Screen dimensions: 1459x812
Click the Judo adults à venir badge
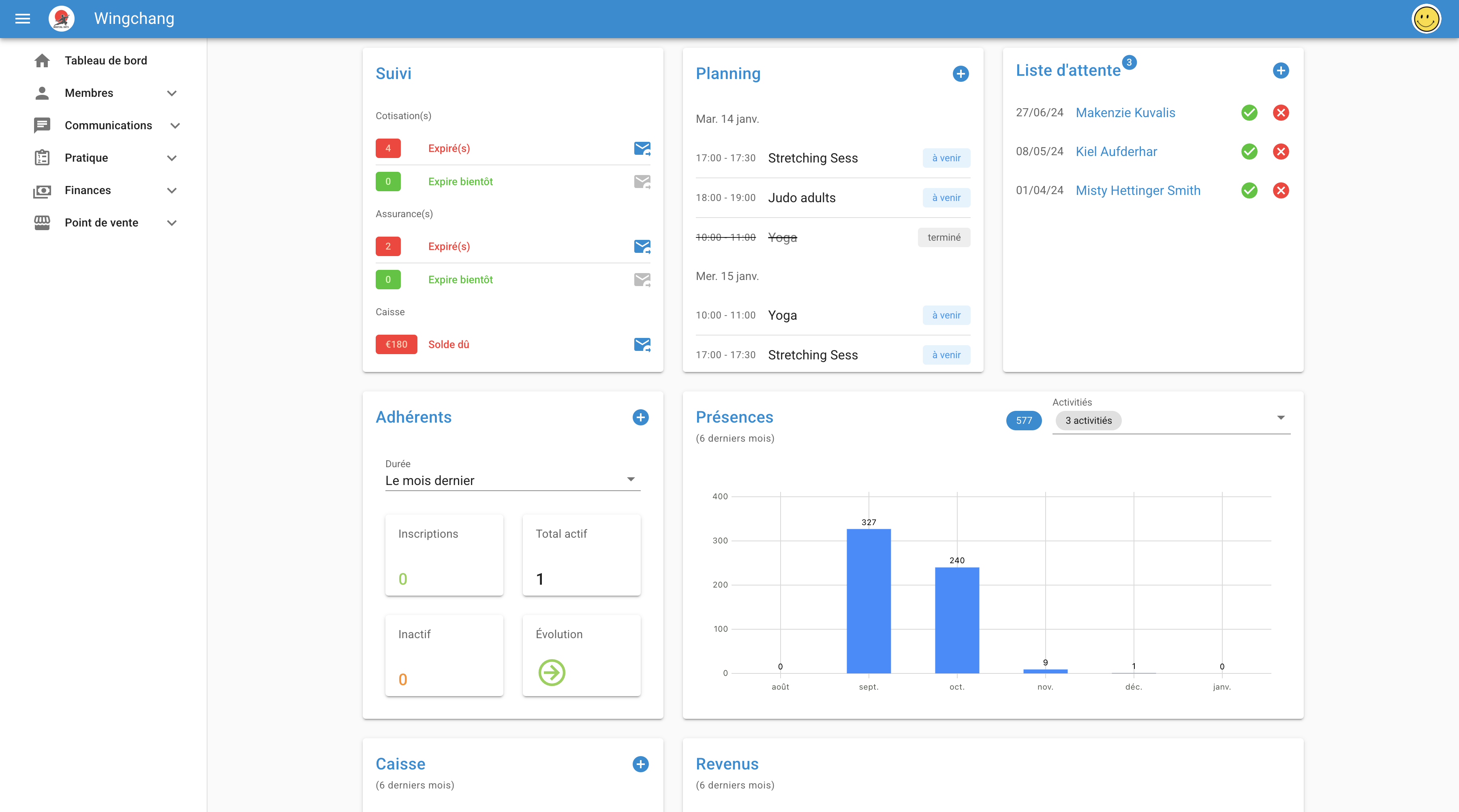click(946, 198)
